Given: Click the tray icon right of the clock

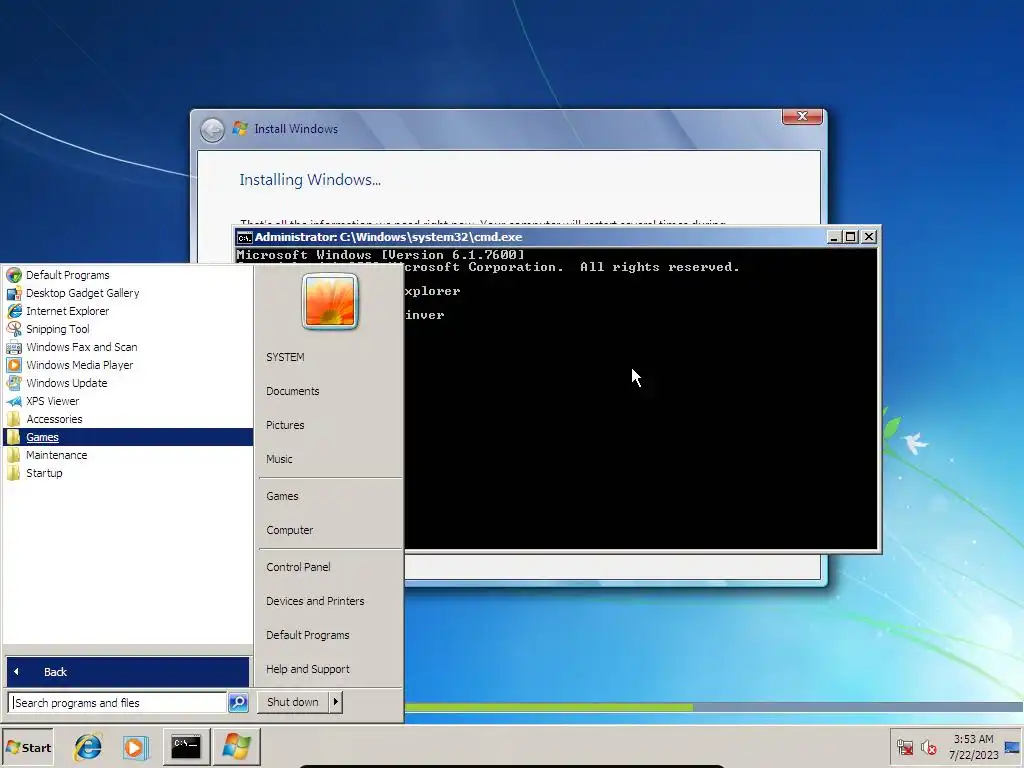Looking at the screenshot, I should 1012,747.
